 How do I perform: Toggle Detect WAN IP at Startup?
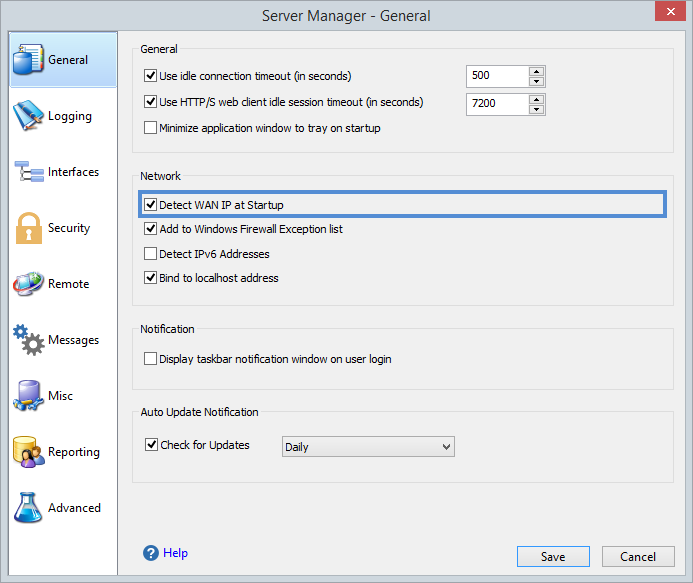click(x=150, y=205)
